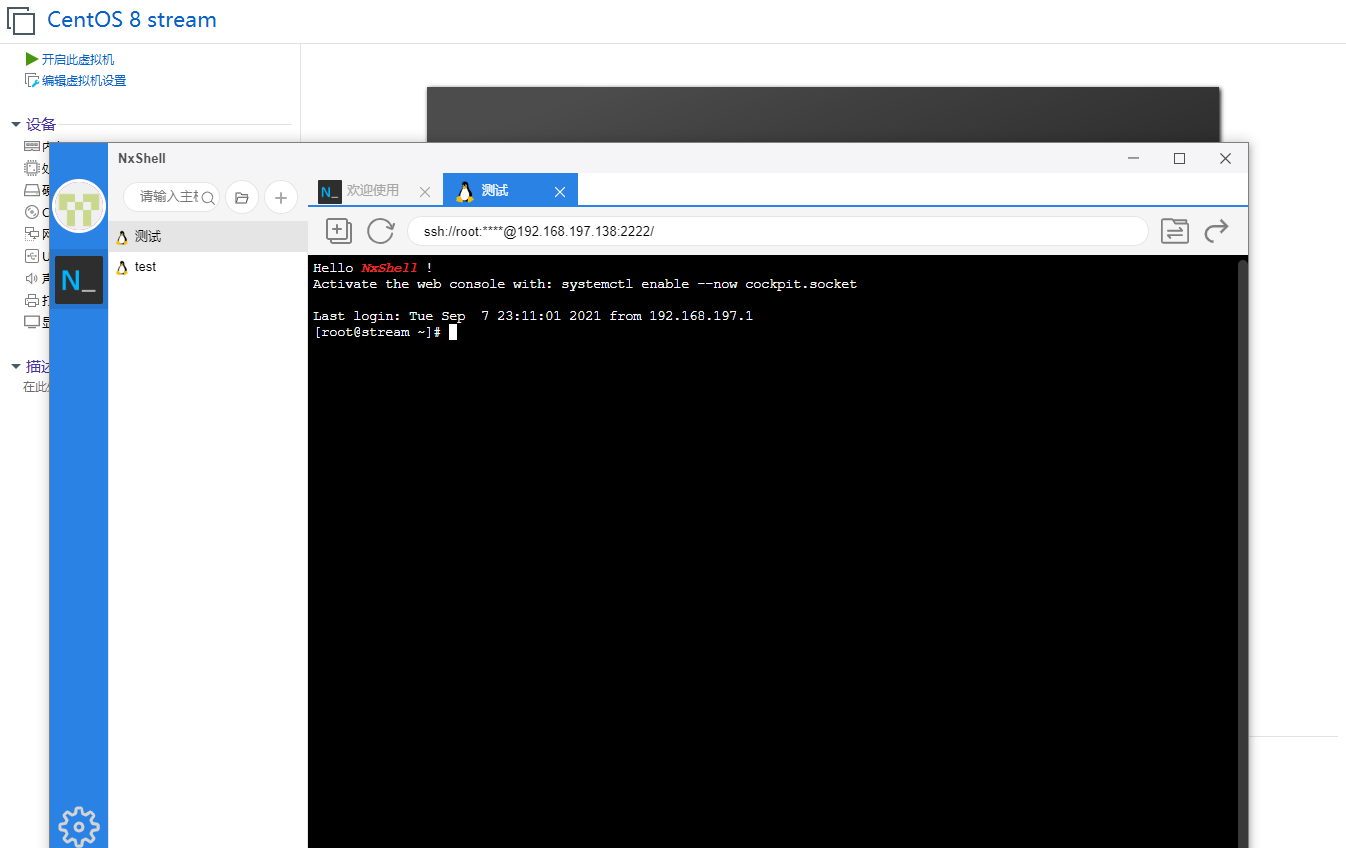
Task: Refresh the SSH session with the reload icon
Action: (x=380, y=231)
